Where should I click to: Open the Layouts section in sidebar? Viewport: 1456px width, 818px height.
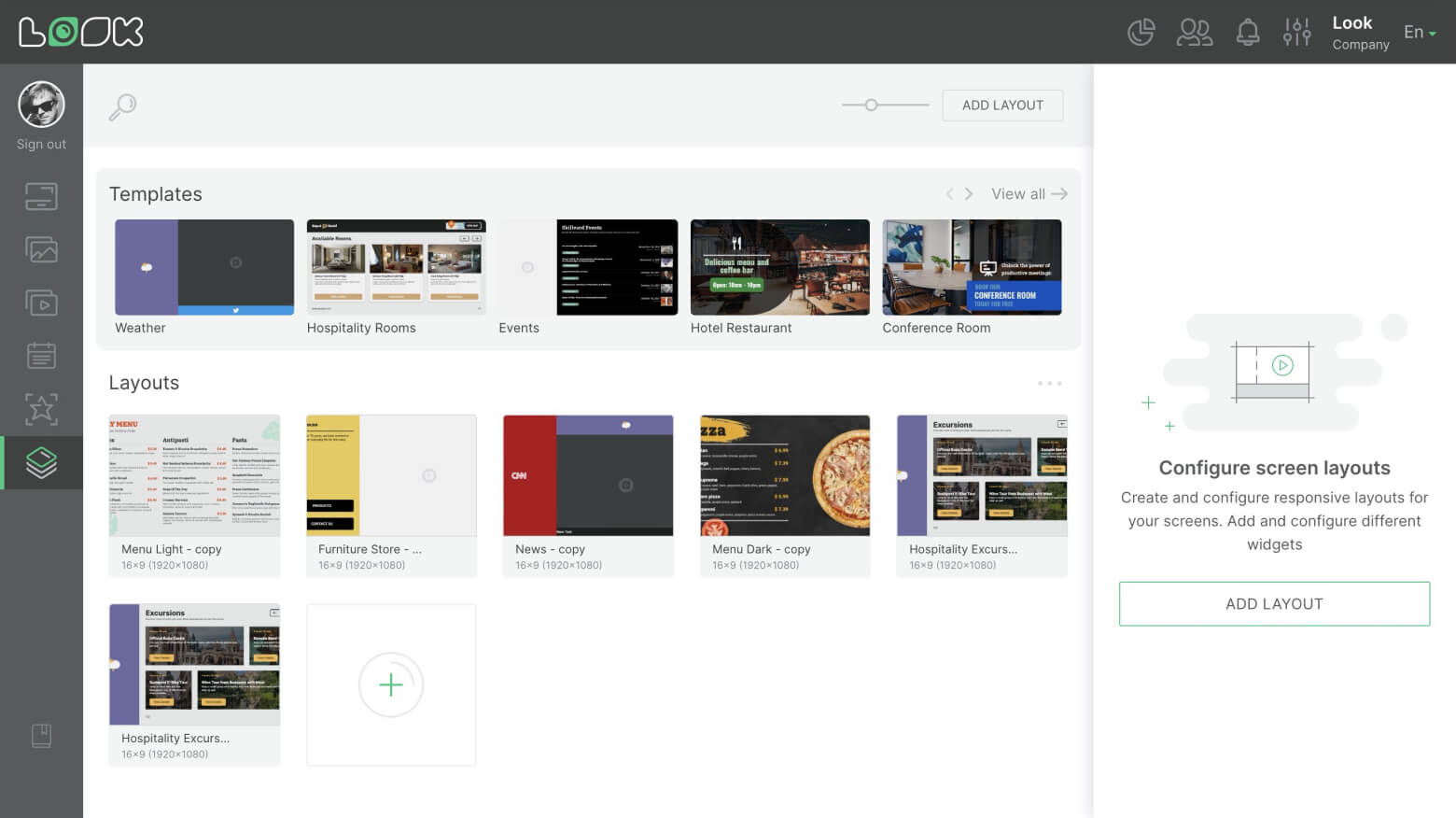pyautogui.click(x=41, y=462)
